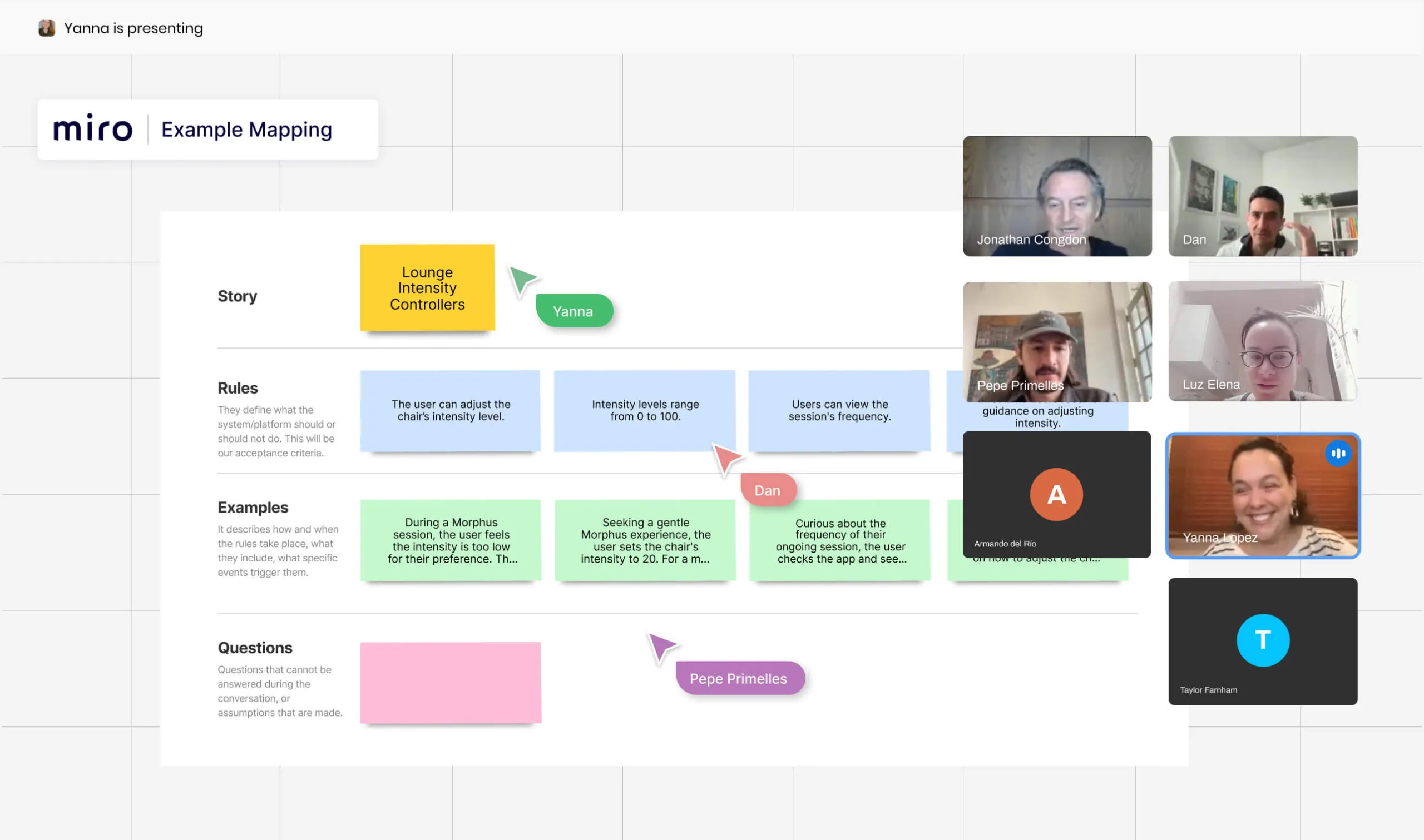Click the 'Rules' row heading
Image resolution: width=1424 pixels, height=840 pixels.
point(238,388)
